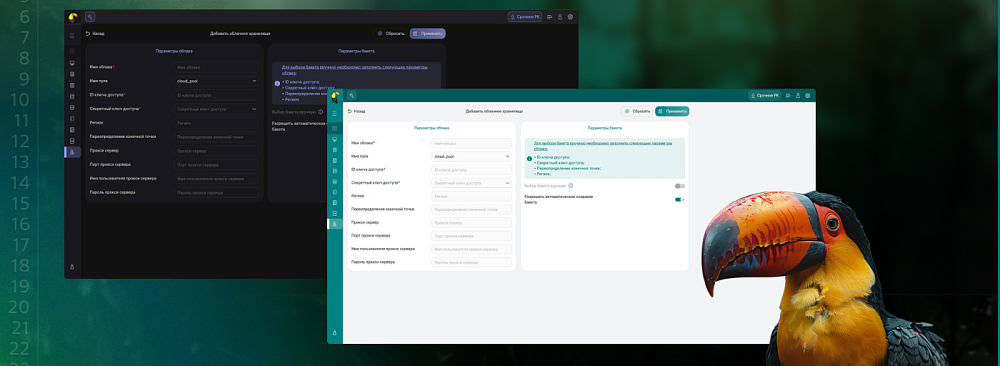Select the grid dashboard icon in light window sidebar
This screenshot has height=366, width=1000.
(335, 128)
